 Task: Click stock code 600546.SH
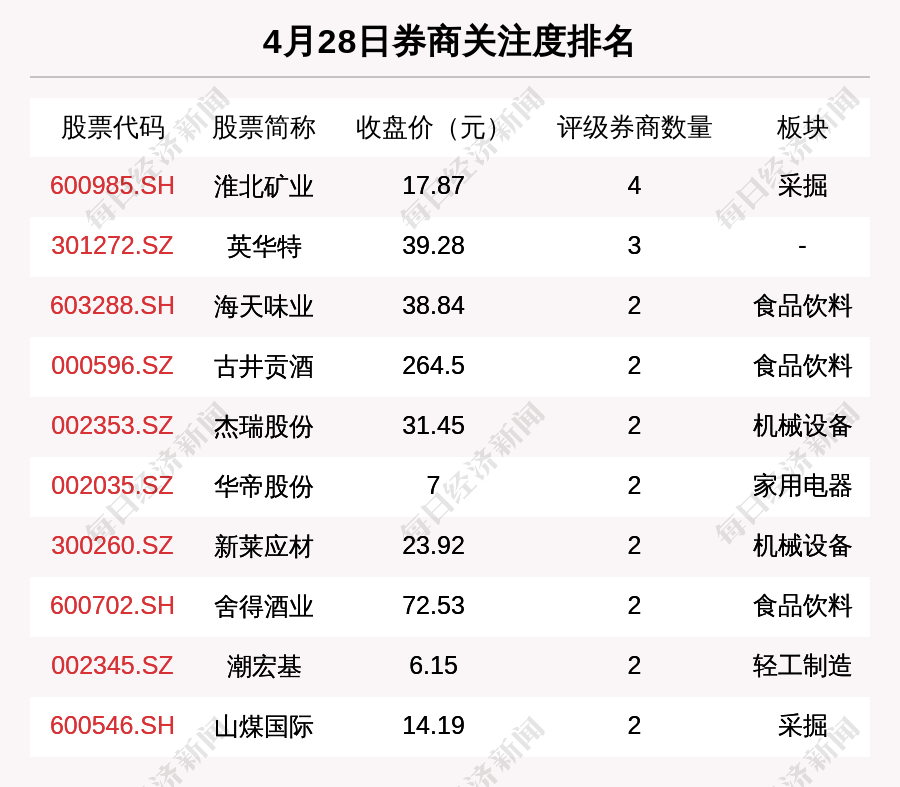(x=112, y=726)
